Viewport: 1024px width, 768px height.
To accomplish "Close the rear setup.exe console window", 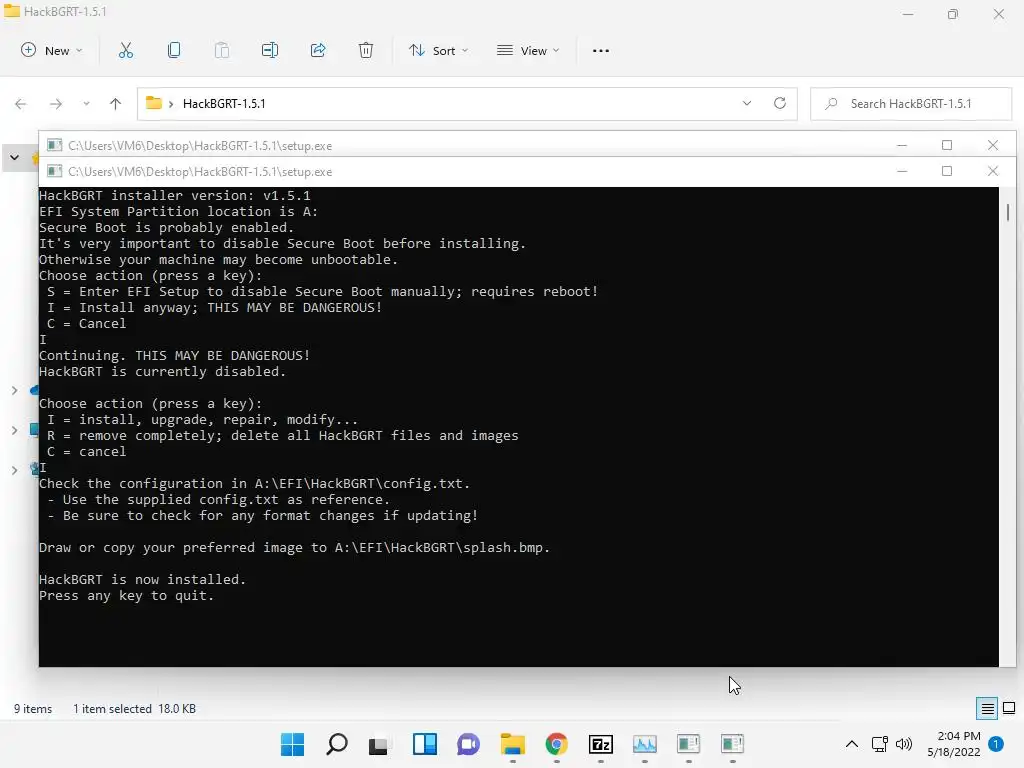I will pos(993,145).
